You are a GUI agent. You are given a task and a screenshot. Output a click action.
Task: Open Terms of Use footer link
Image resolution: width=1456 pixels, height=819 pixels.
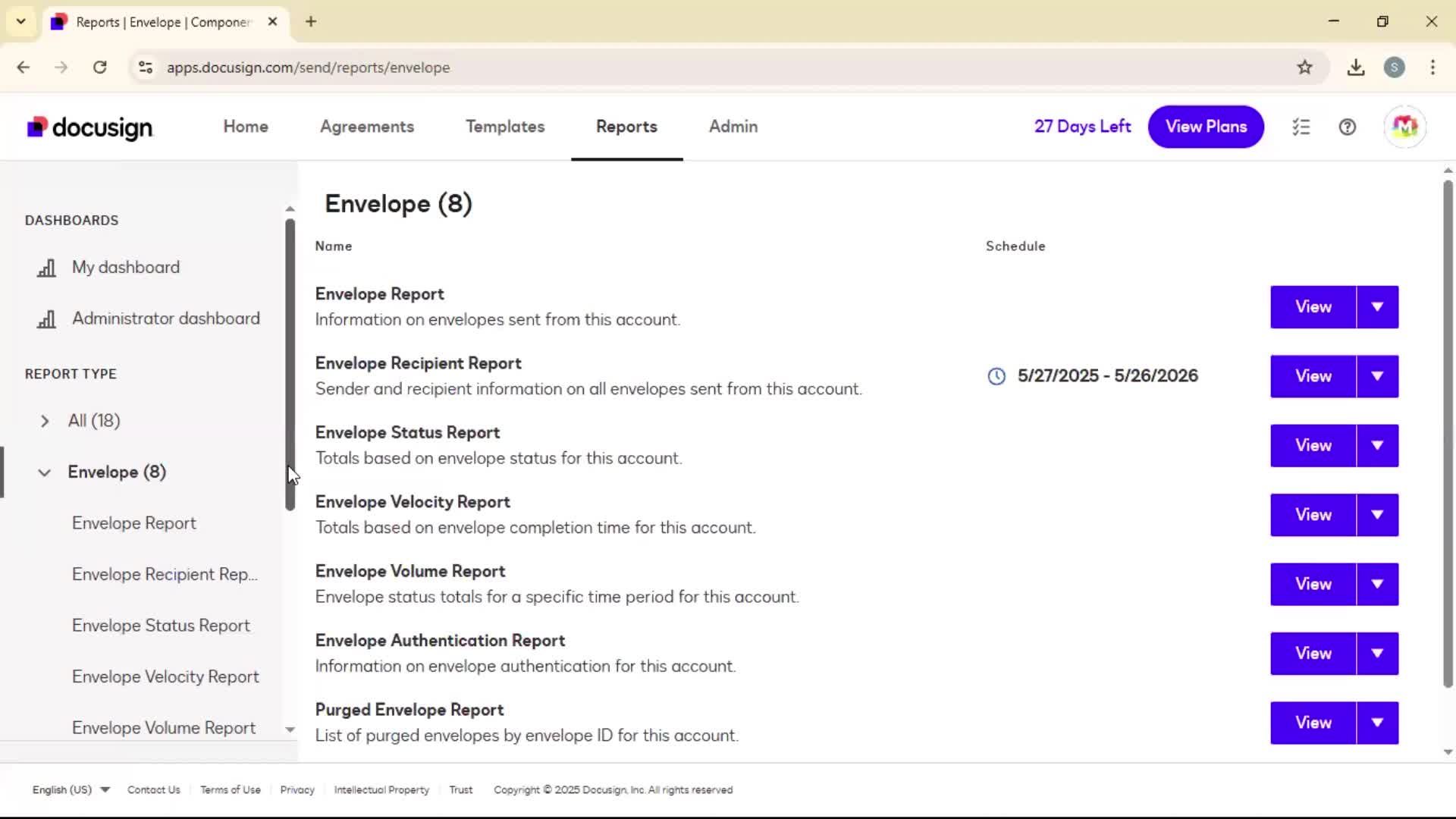pyautogui.click(x=231, y=789)
